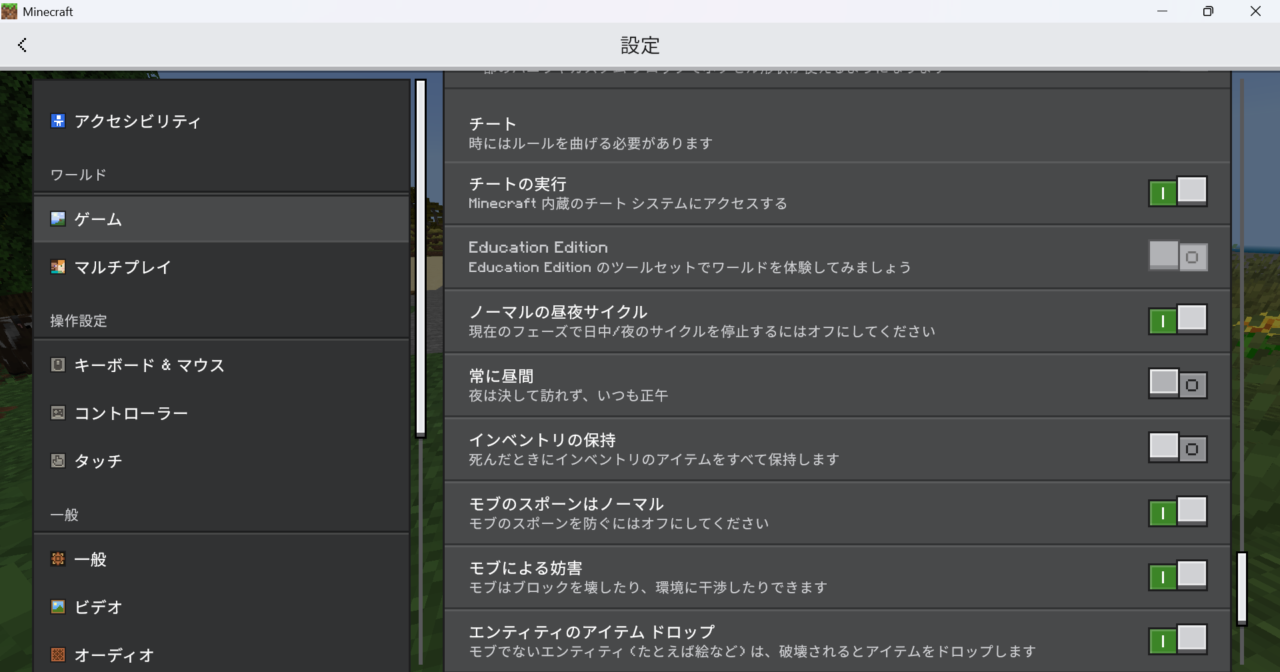The width and height of the screenshot is (1280, 672).
Task: Click the ゲーム landscape icon in the sidebar
Action: click(x=58, y=218)
